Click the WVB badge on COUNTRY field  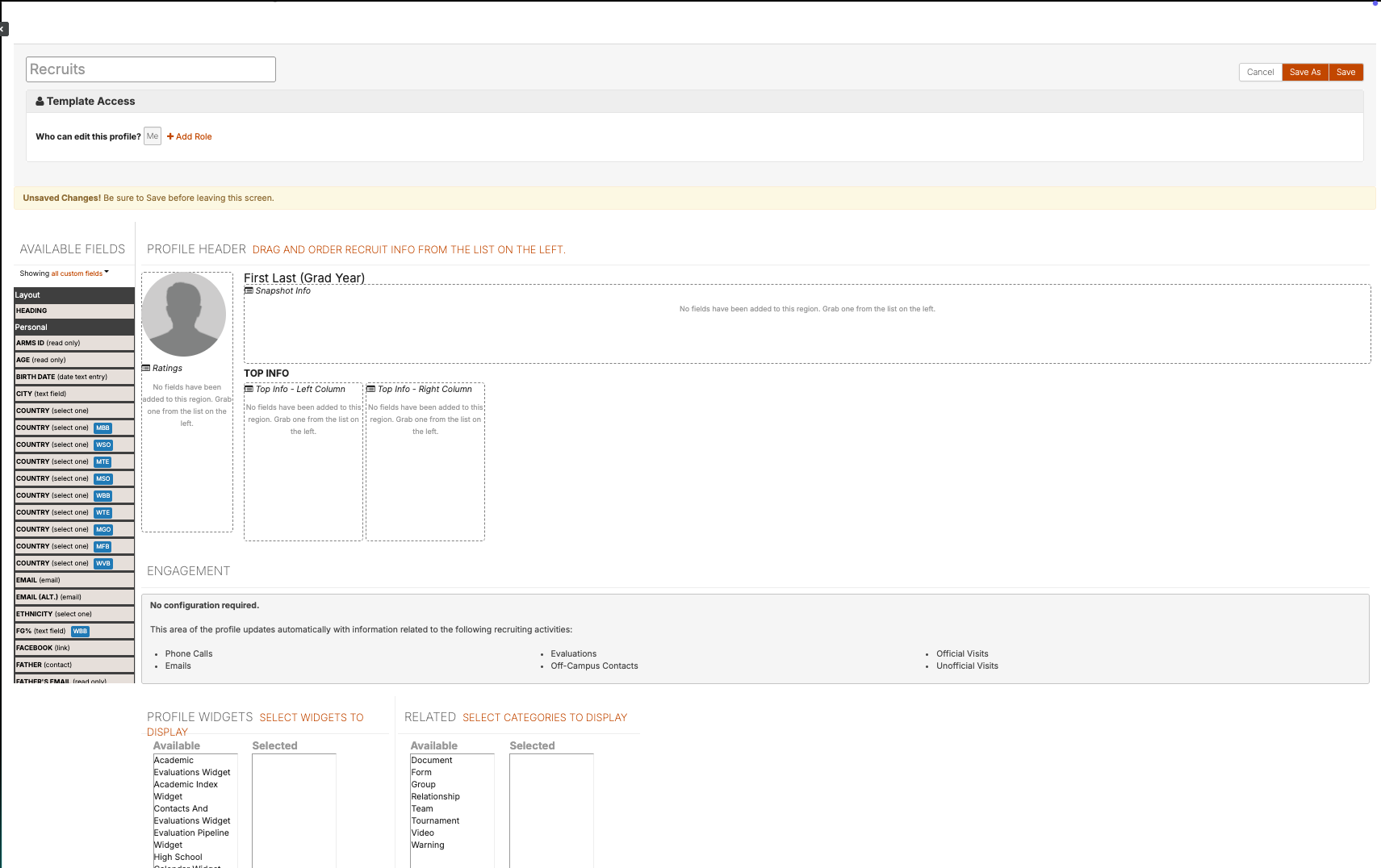103,564
